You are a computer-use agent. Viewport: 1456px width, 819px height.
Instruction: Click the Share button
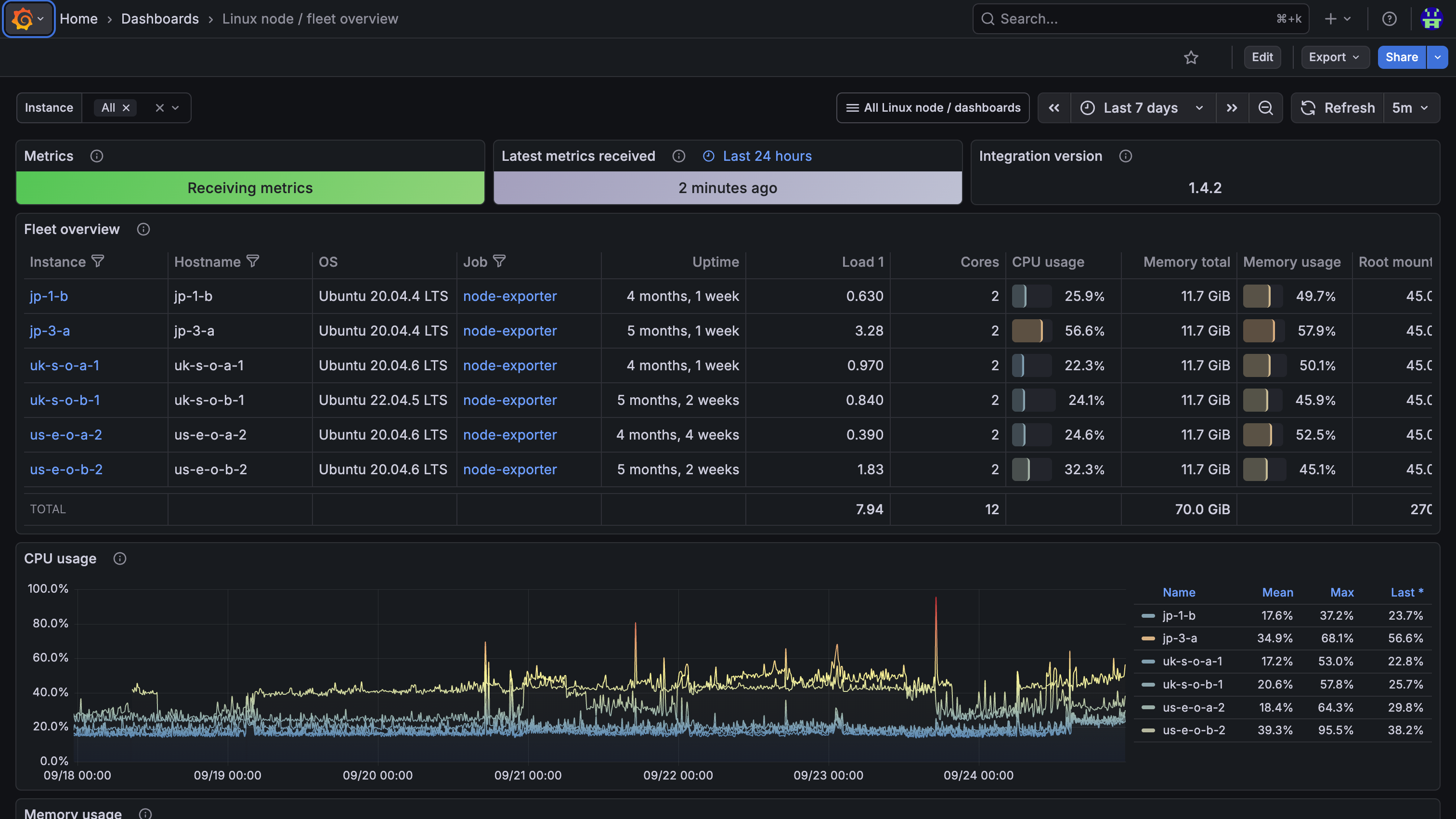[x=1402, y=57]
